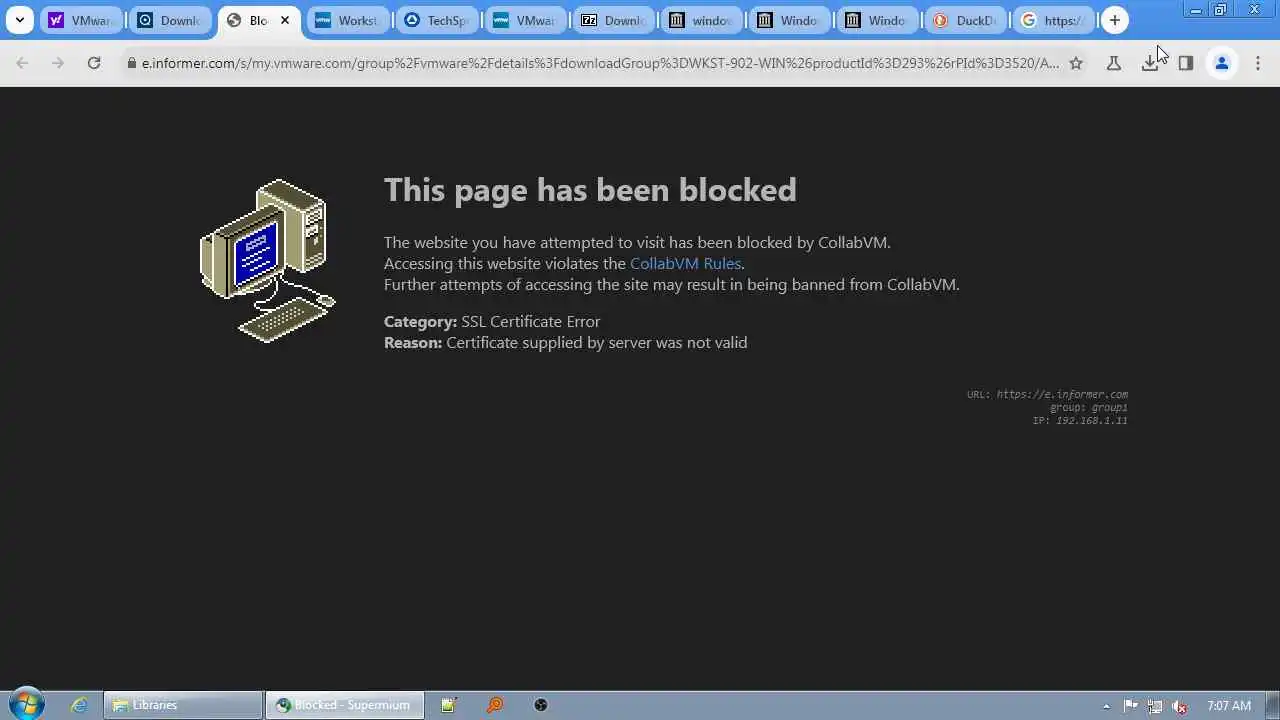This screenshot has width=1280, height=720.
Task: Open Action Center flag icon
Action: click(x=1131, y=706)
